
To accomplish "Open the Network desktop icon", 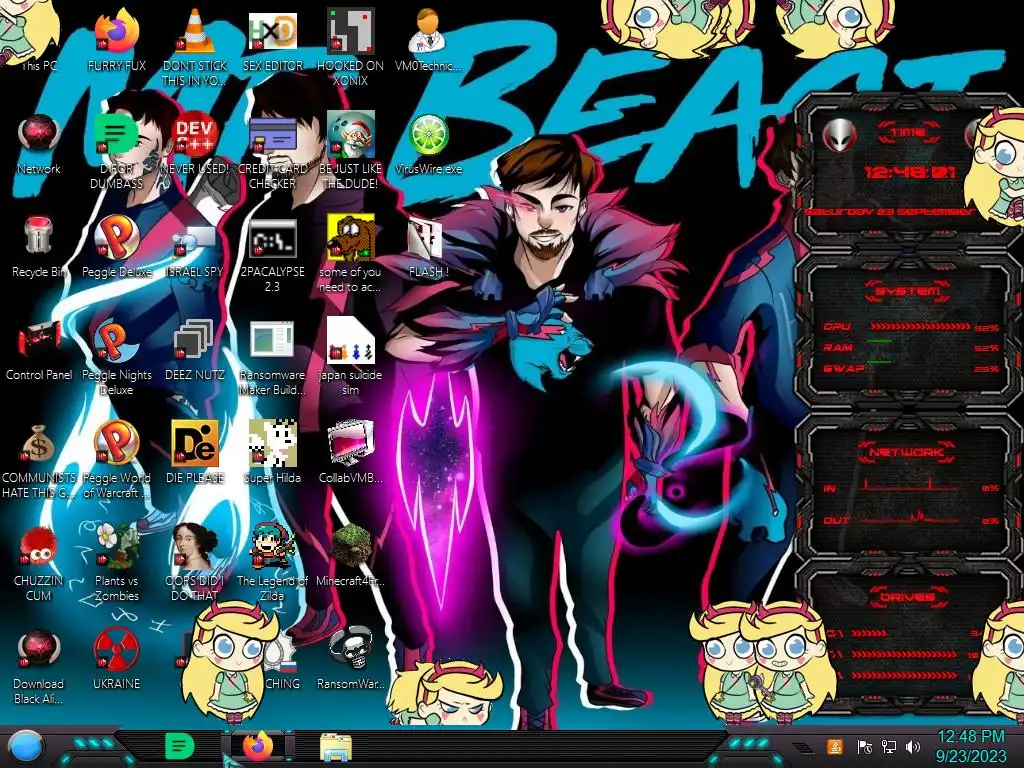I will (x=39, y=135).
